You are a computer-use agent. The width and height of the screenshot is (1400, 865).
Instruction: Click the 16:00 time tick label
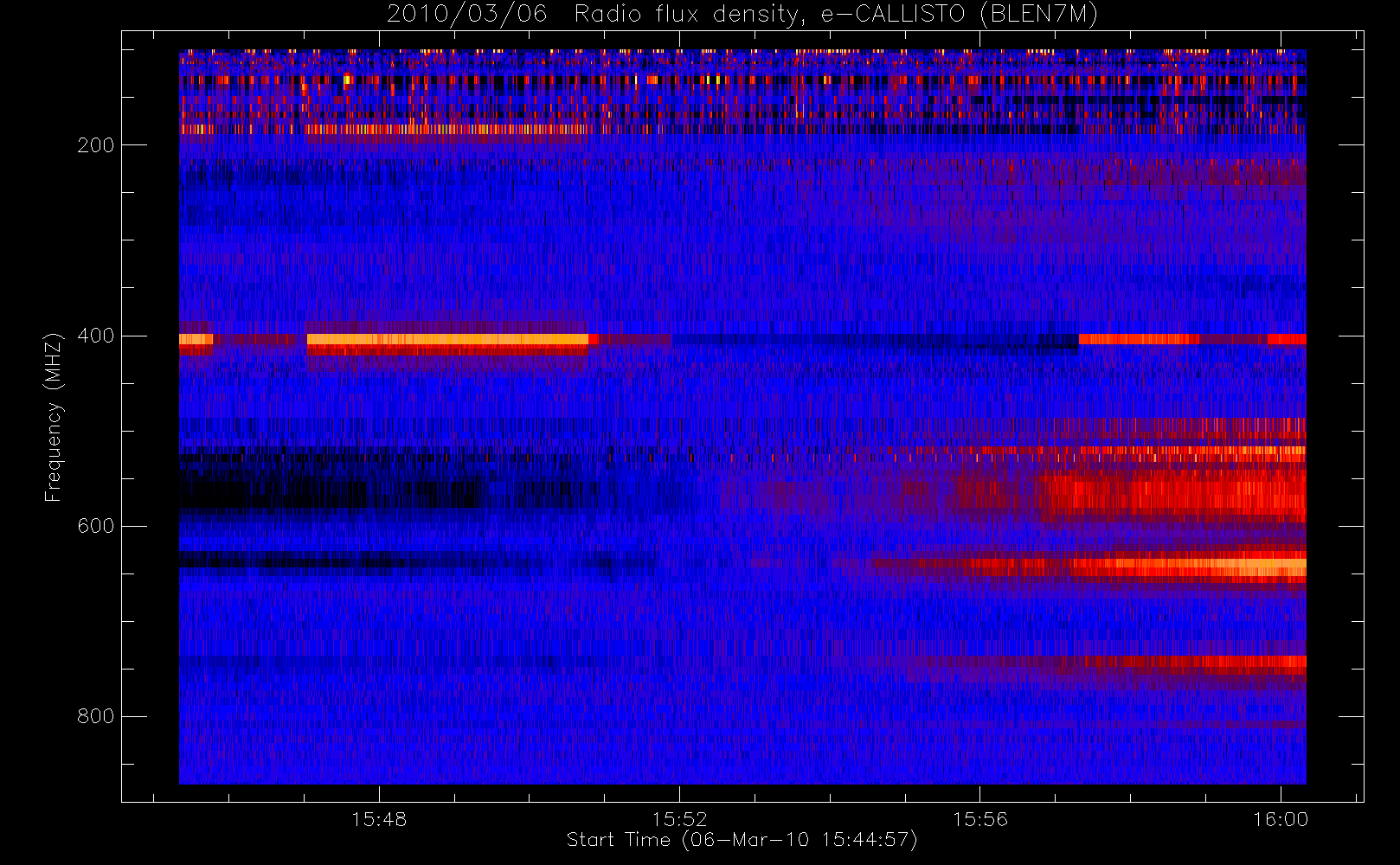coord(1281,819)
